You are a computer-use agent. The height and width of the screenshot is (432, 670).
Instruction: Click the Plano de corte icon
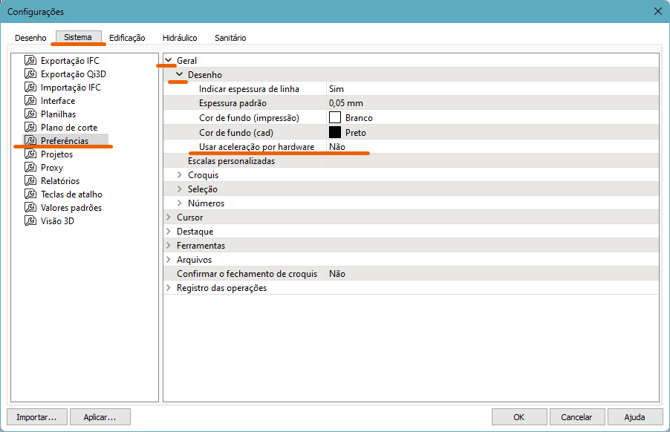(x=31, y=128)
